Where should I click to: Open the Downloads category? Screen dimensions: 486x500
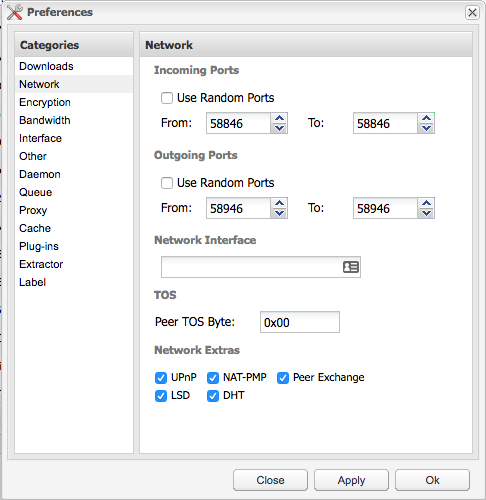pos(74,66)
